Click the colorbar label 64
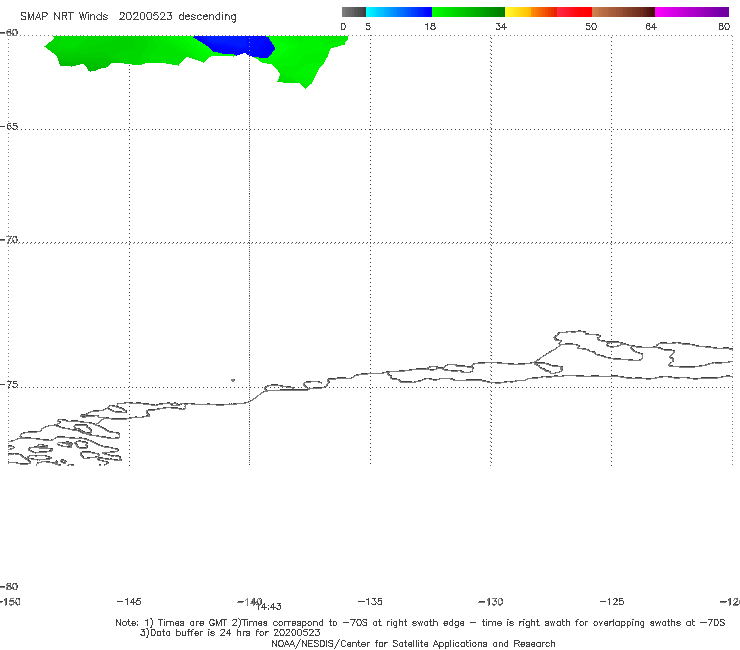 pyautogui.click(x=651, y=26)
